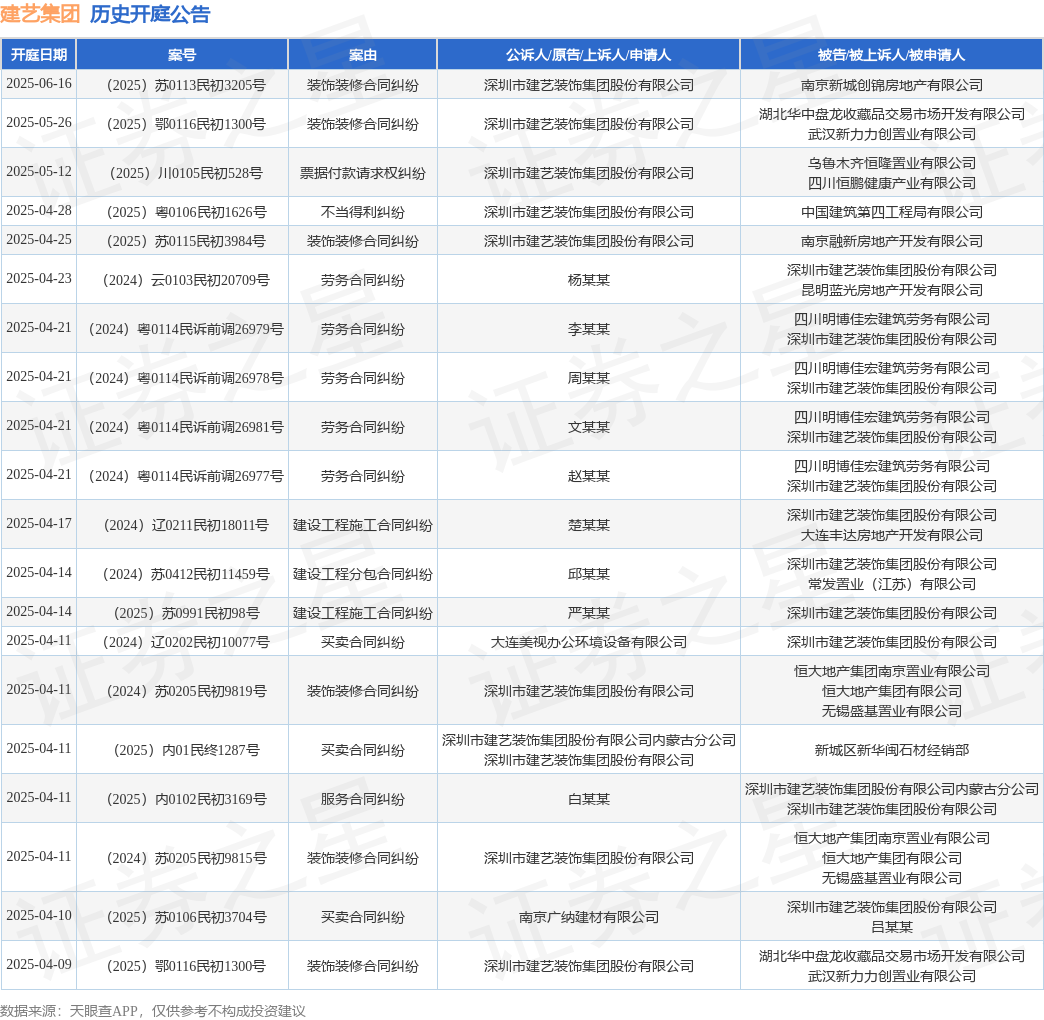This screenshot has height=1020, width=1044.
Task: Click the 服务合同纠纷 cell
Action: point(363,800)
